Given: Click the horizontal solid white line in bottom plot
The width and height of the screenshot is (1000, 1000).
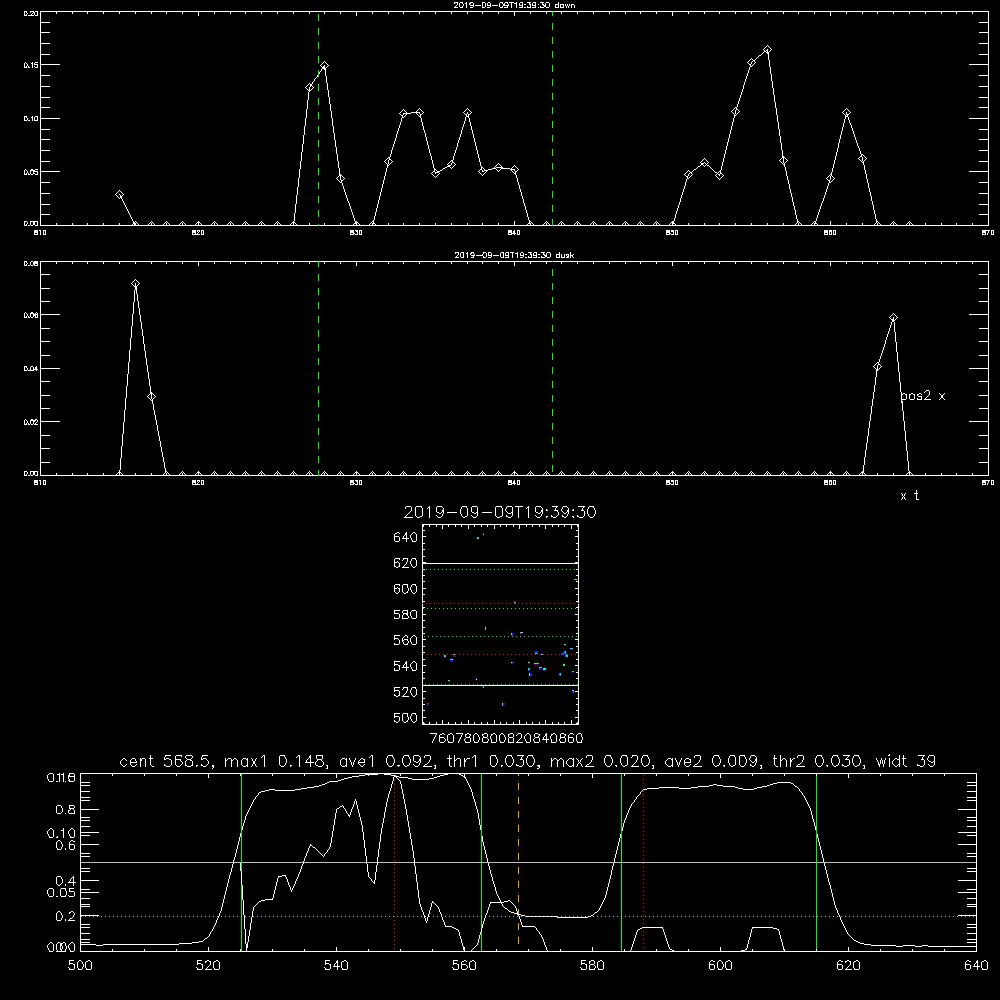Looking at the screenshot, I should pos(528,862).
